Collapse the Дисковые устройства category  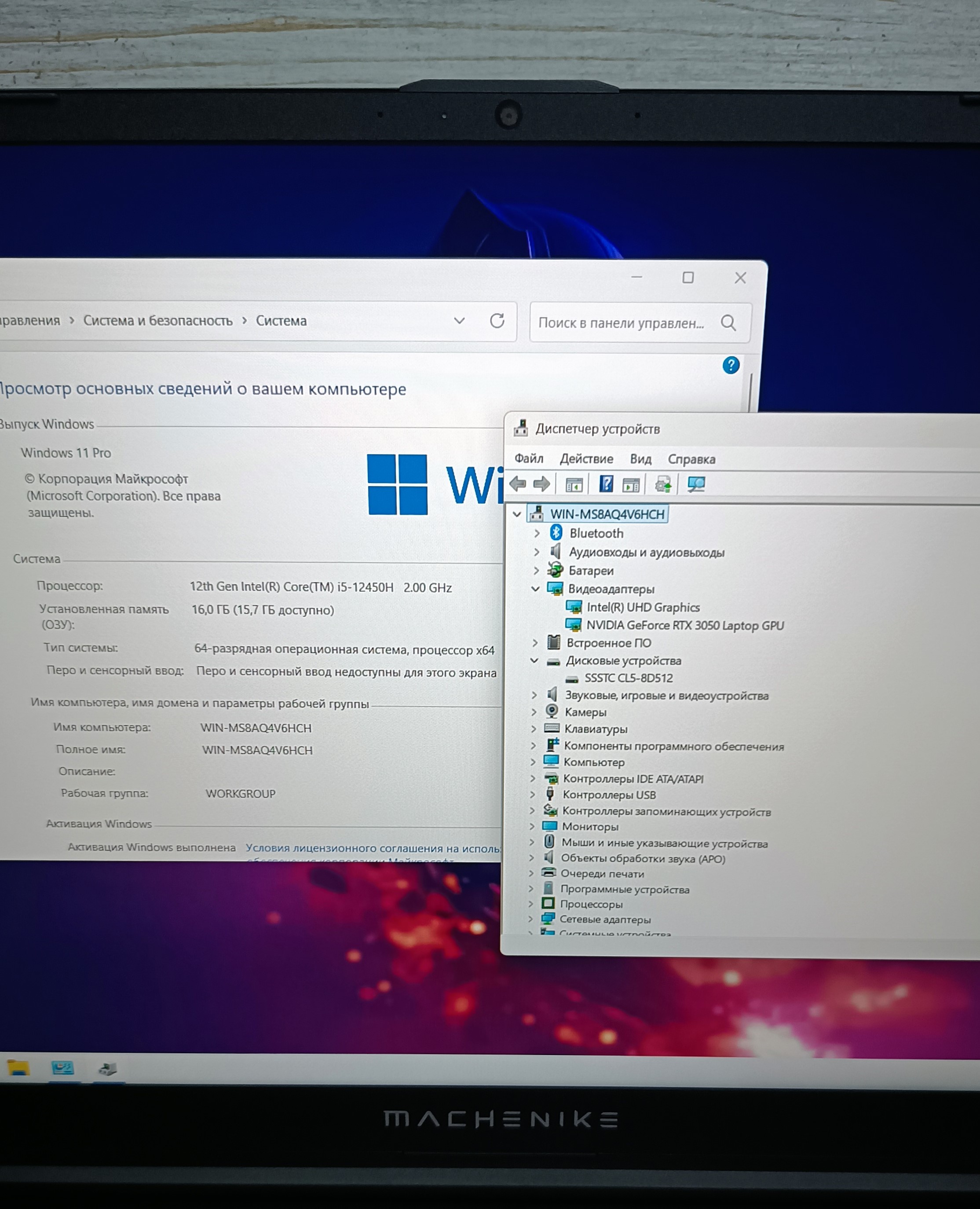pos(534,660)
